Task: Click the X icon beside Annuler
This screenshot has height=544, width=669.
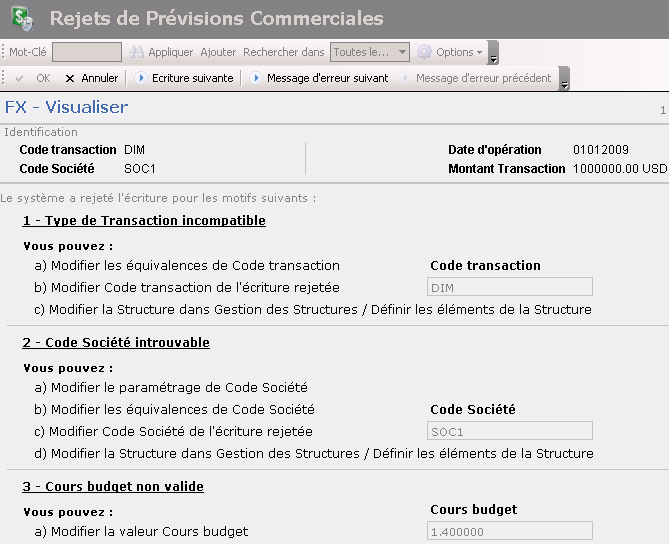Action: point(70,78)
